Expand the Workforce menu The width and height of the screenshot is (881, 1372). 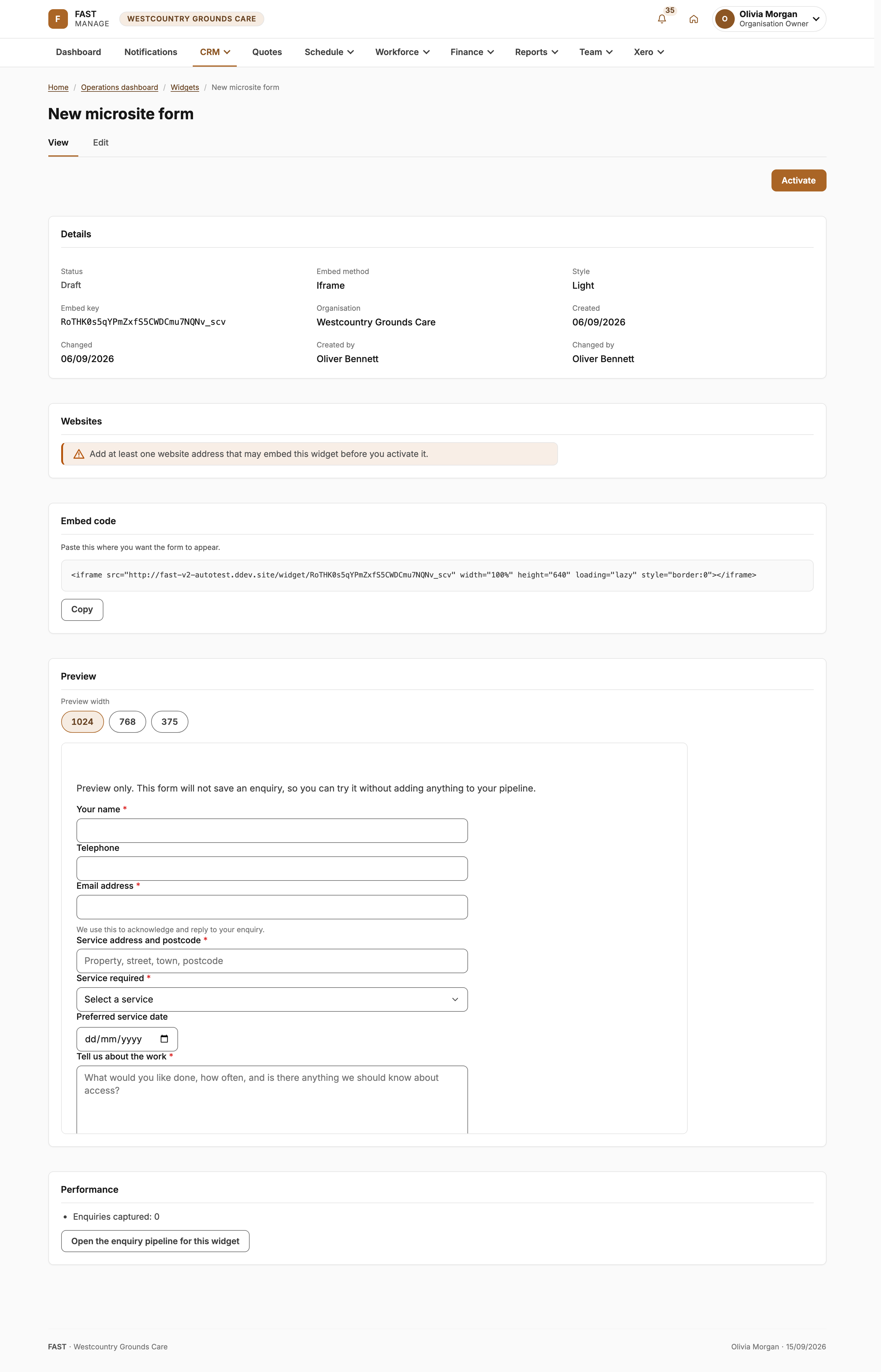click(x=402, y=52)
